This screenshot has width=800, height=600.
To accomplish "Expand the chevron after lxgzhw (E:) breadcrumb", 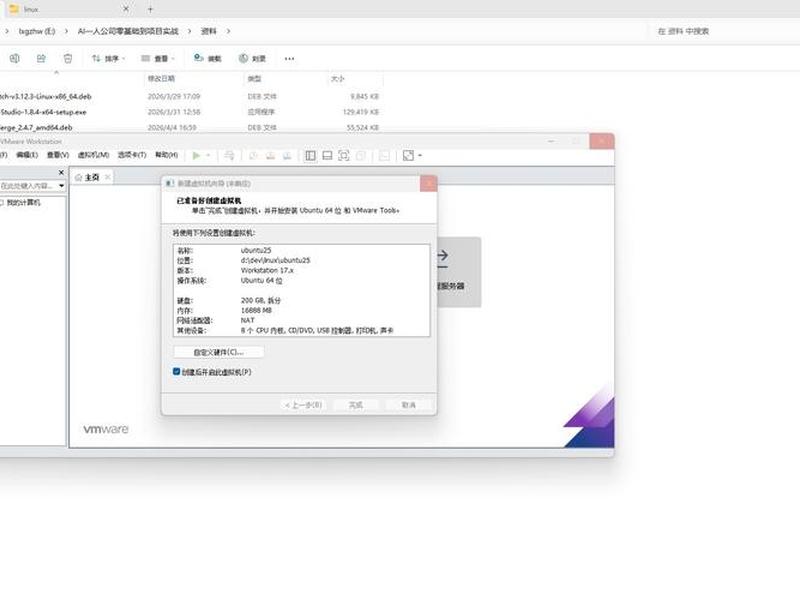I will click(66, 31).
